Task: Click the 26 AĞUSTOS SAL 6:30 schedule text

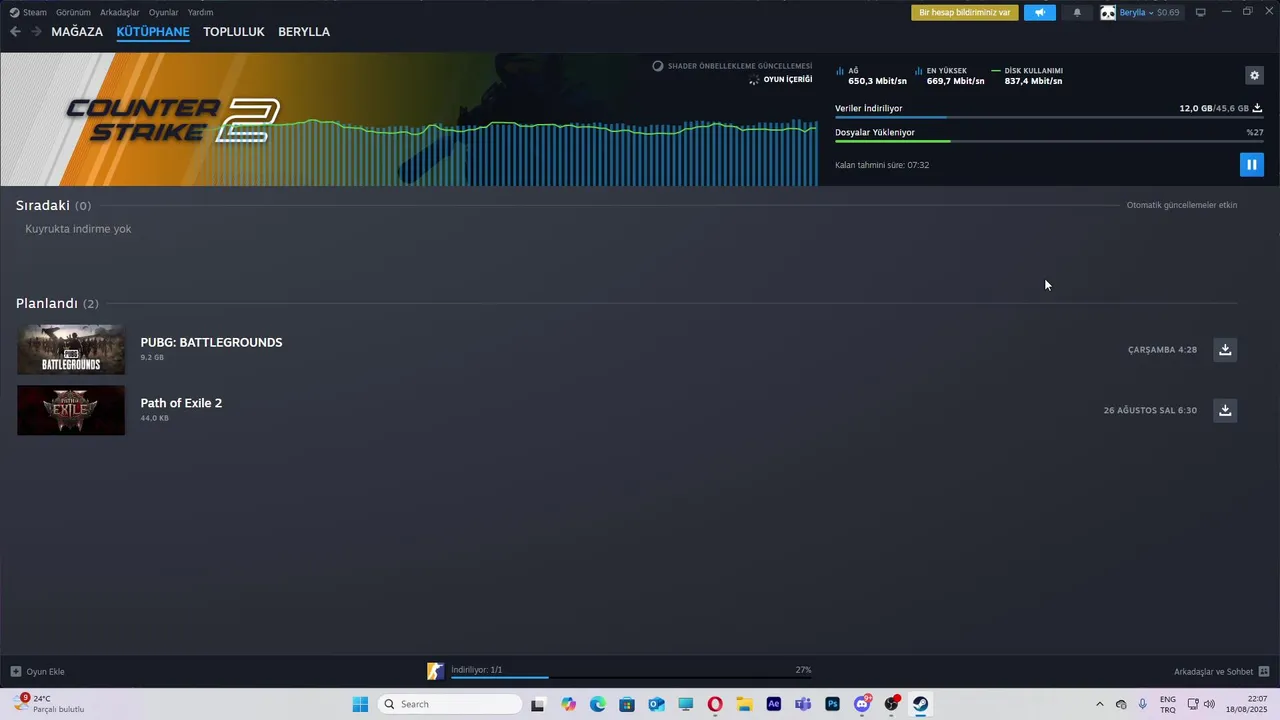Action: pyautogui.click(x=1150, y=410)
